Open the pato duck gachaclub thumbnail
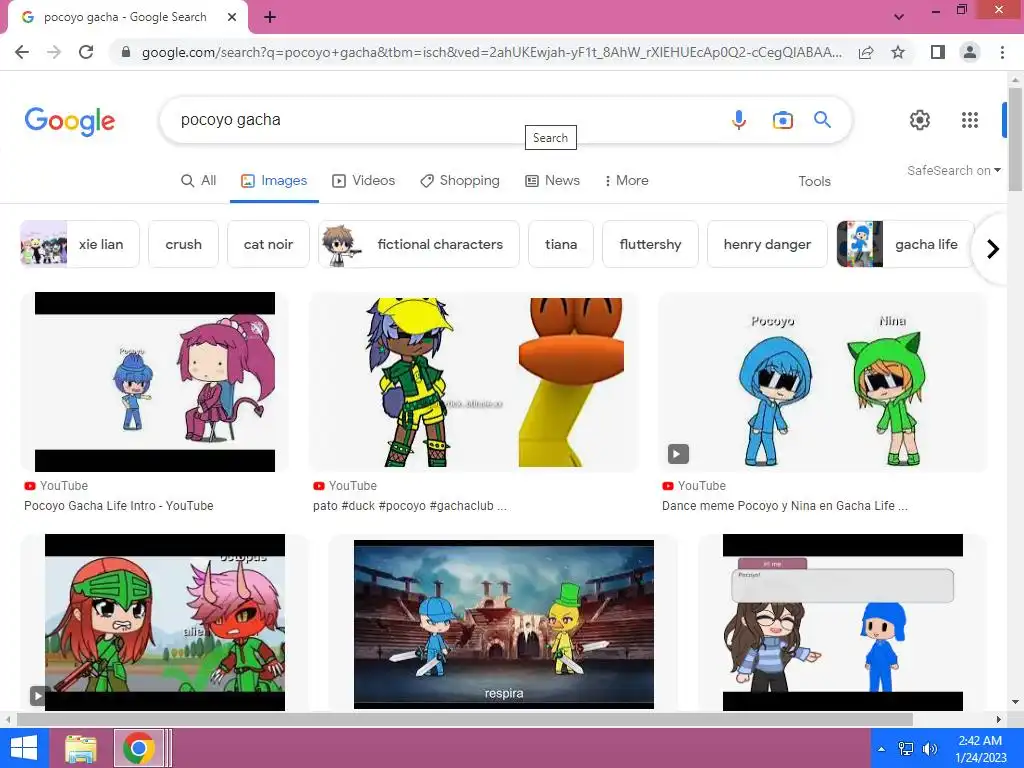Screen dimensions: 1024x768 click(x=473, y=382)
